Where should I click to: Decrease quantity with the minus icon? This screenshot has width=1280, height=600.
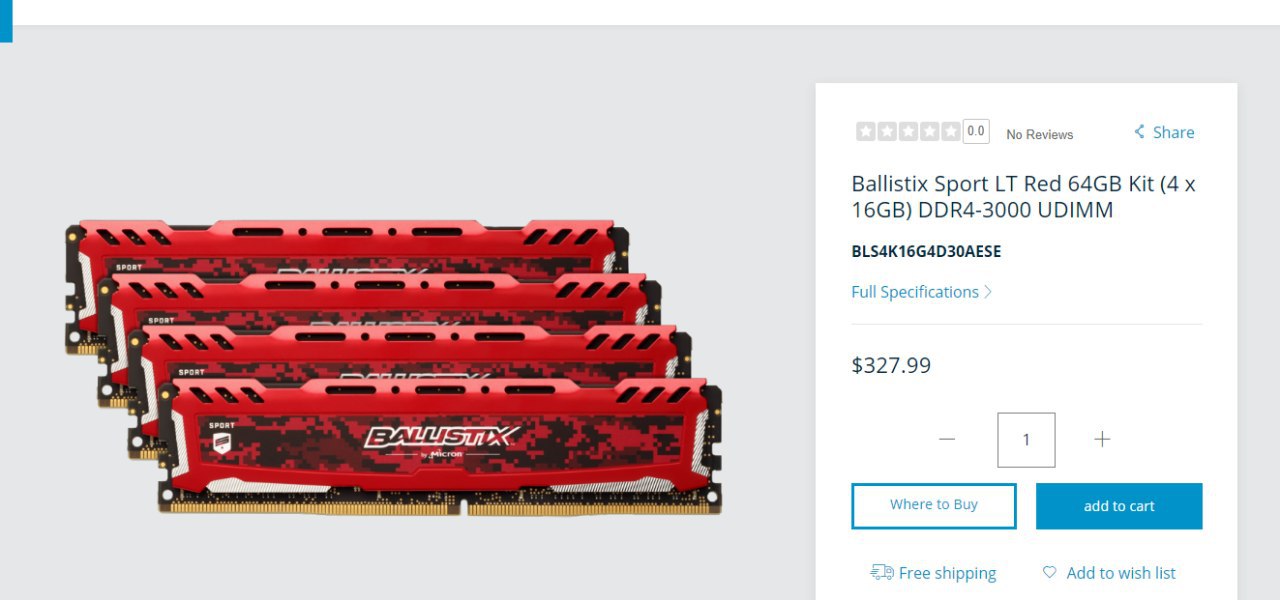pyautogui.click(x=947, y=439)
